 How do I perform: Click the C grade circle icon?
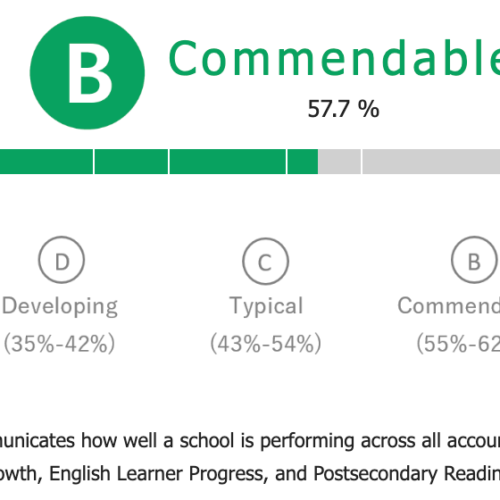tap(265, 261)
